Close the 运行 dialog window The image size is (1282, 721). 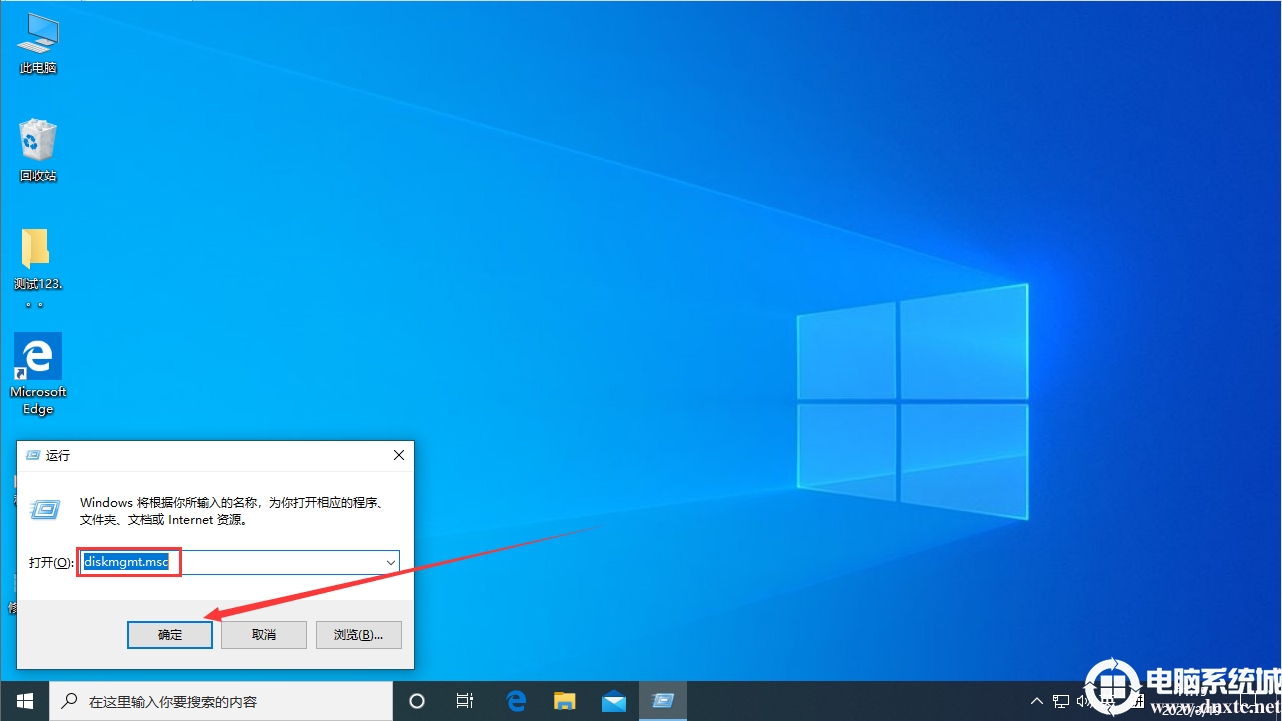tap(398, 455)
